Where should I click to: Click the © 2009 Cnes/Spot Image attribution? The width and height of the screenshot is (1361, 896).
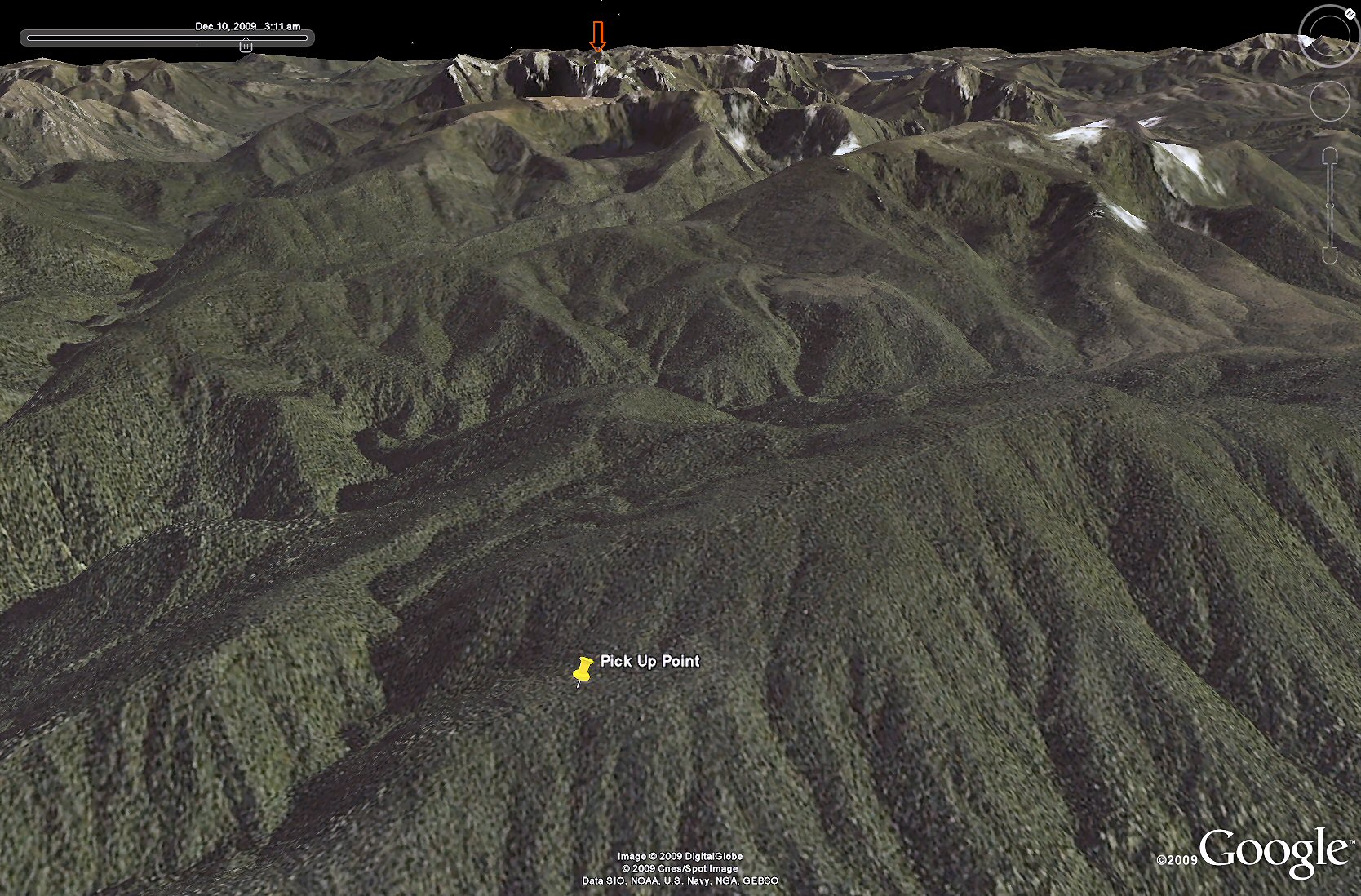point(680,868)
